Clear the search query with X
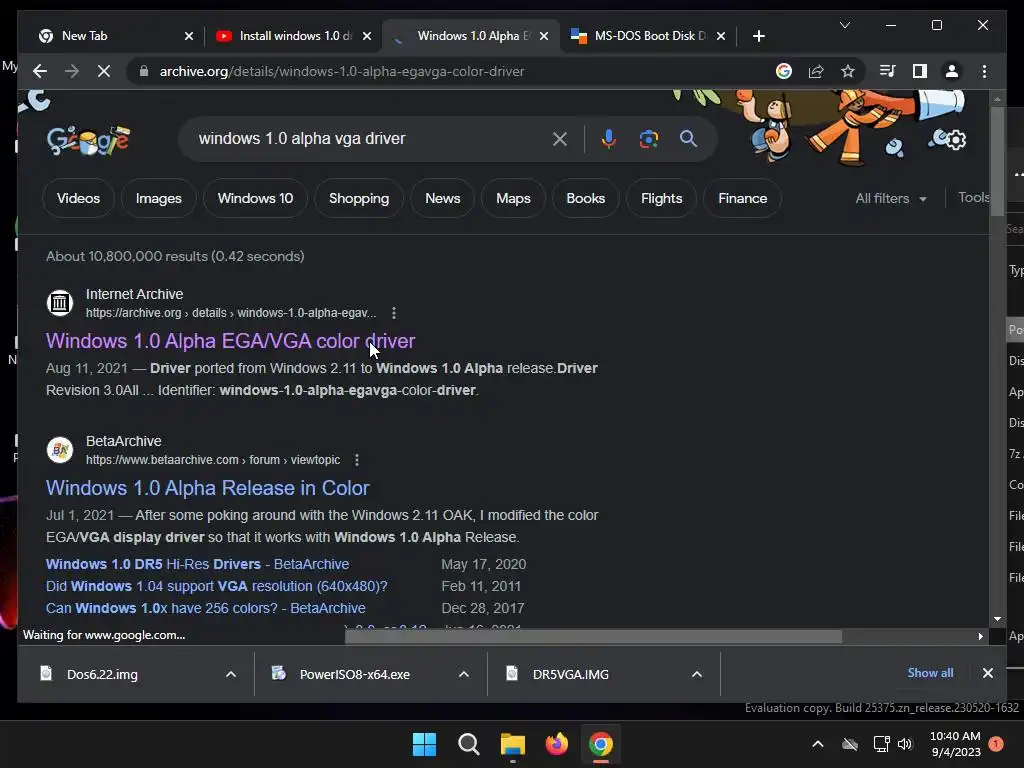The height and width of the screenshot is (768, 1024). pyautogui.click(x=560, y=138)
